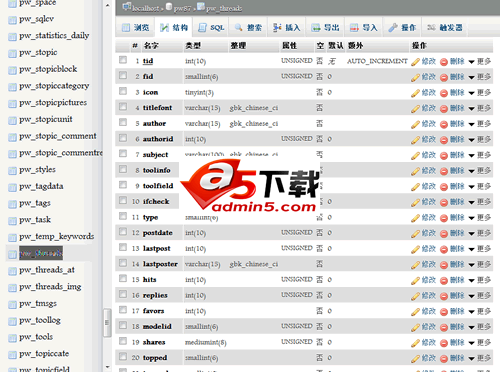Expand 更多 menu for toolfield row
Screen dimensions: 500x372
(480, 187)
